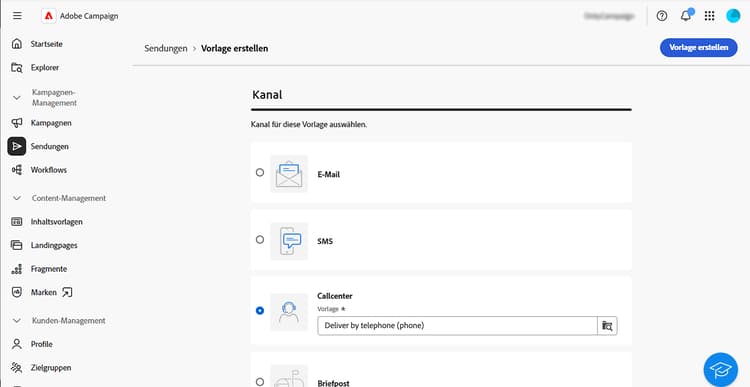The width and height of the screenshot is (750, 387).
Task: Click the Sendungen breadcrumb link
Action: click(166, 48)
